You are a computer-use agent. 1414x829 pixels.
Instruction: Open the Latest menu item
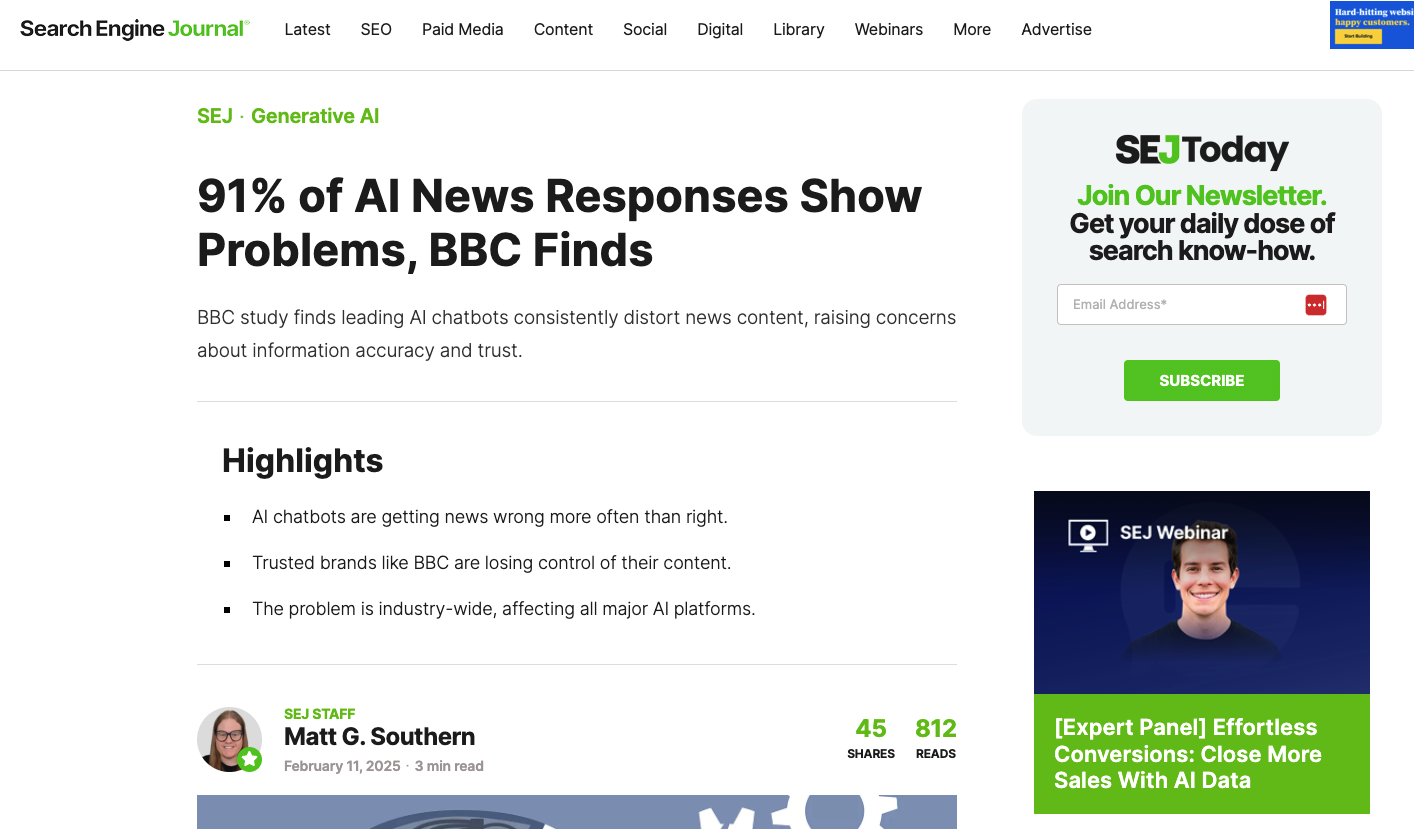click(x=307, y=29)
